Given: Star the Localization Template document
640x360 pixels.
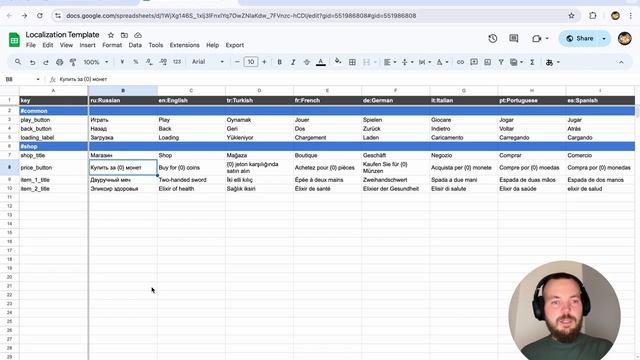Looking at the screenshot, I should pos(111,35).
